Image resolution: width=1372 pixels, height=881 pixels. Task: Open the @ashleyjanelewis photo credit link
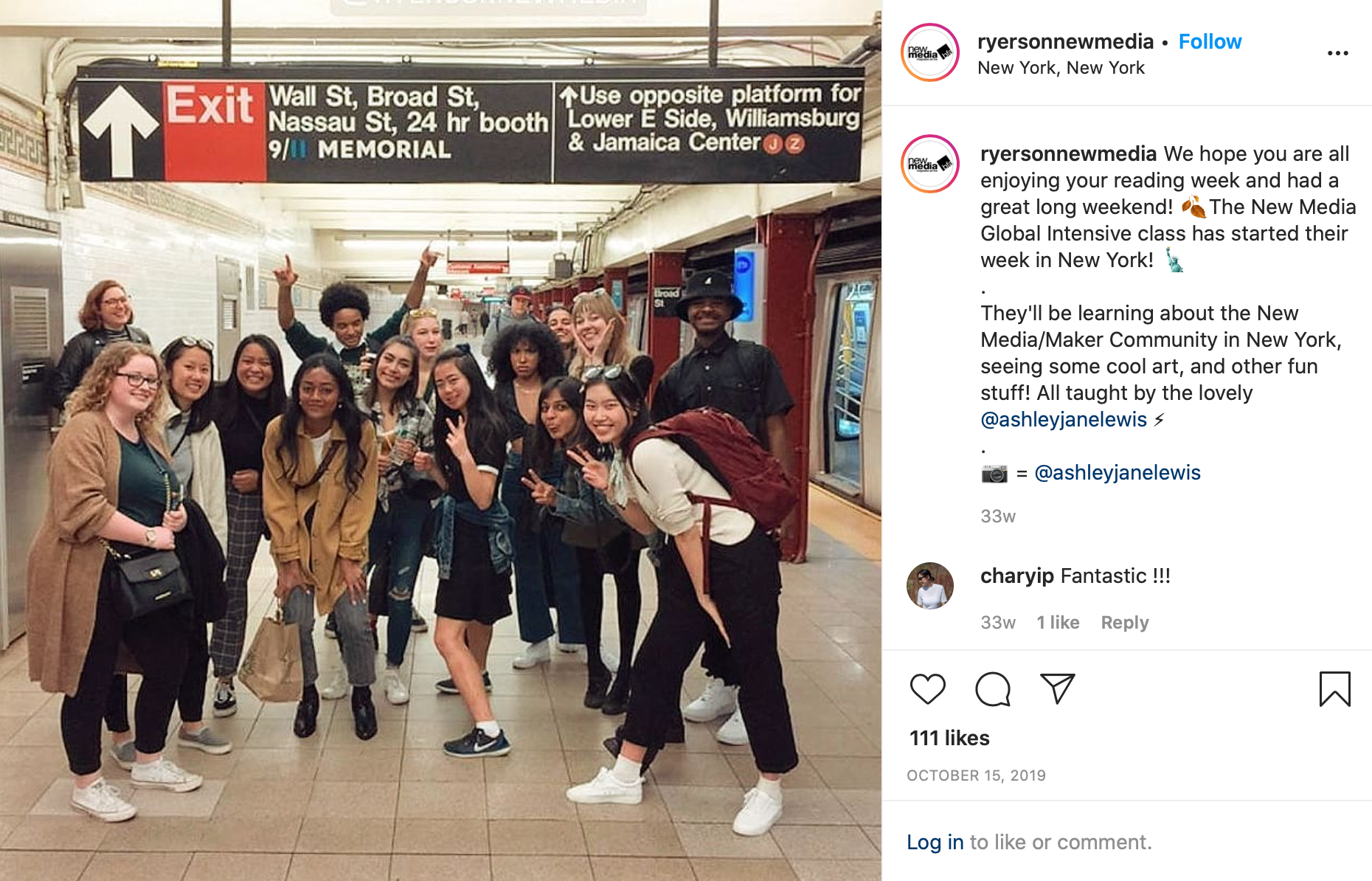(1117, 472)
